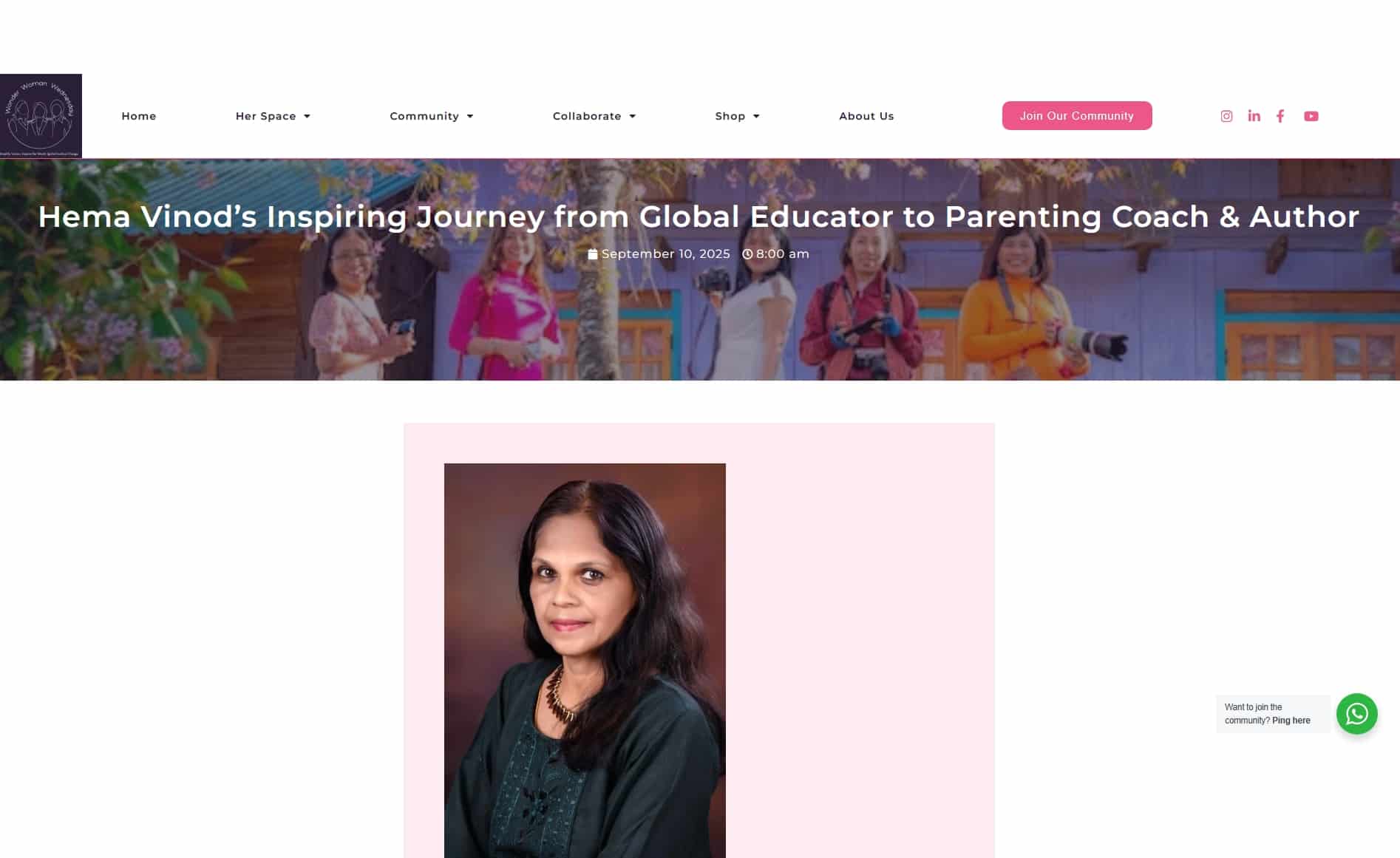This screenshot has height=858, width=1400.
Task: Click the Join Our Community button
Action: [1077, 116]
